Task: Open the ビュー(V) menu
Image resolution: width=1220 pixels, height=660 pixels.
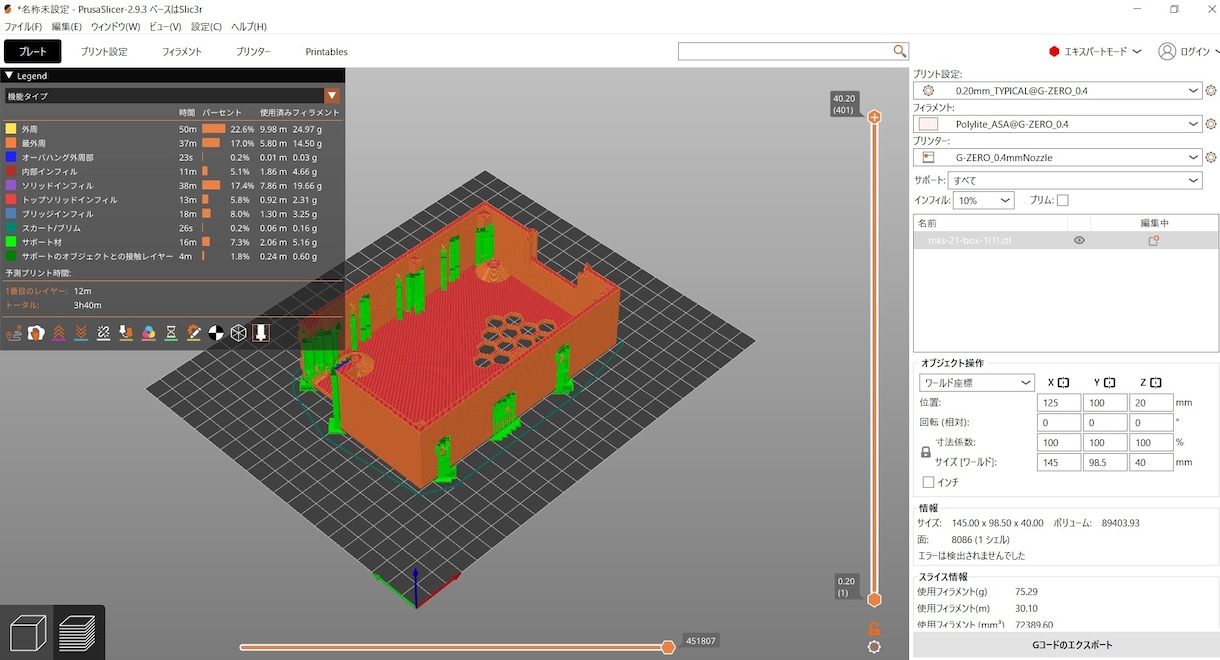Action: click(166, 27)
